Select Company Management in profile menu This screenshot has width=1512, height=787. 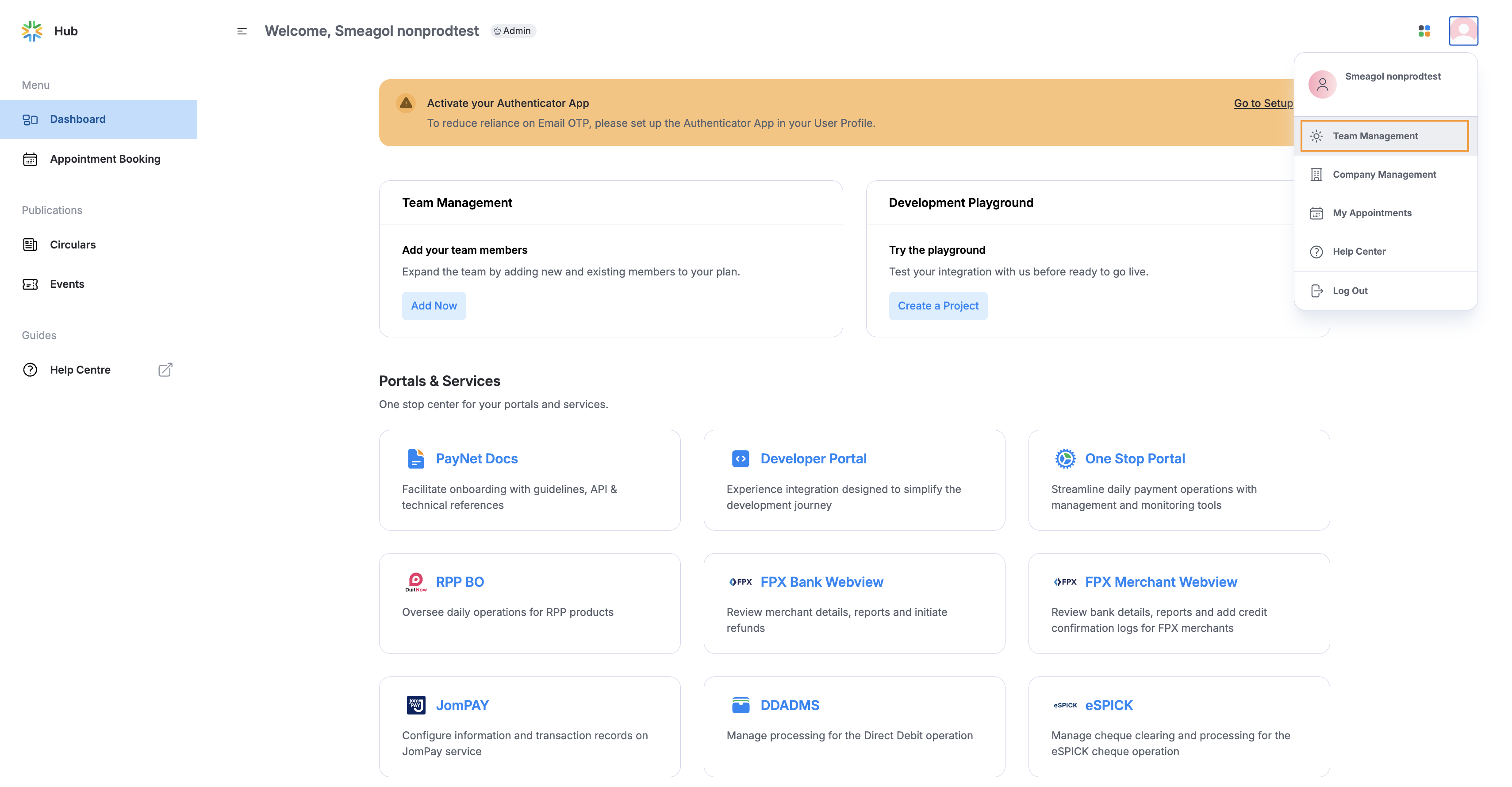pos(1385,175)
